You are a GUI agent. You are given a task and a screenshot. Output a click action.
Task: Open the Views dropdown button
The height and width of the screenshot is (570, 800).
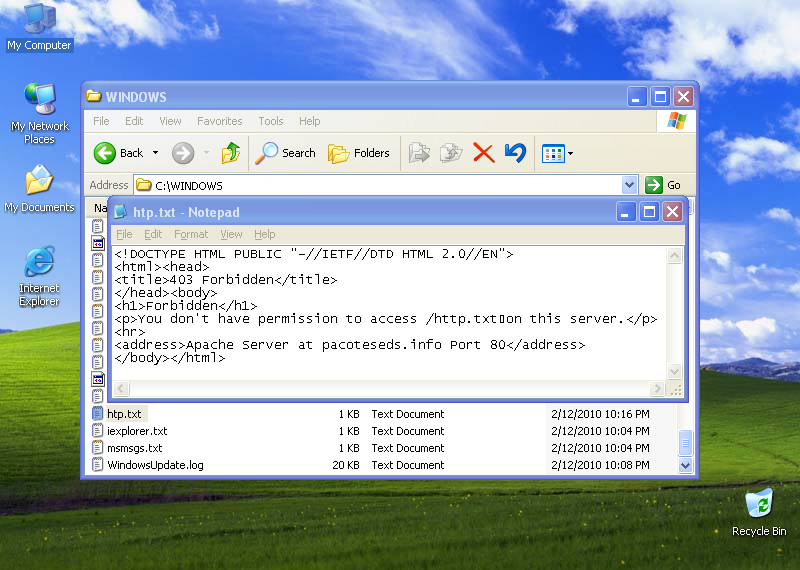click(558, 153)
